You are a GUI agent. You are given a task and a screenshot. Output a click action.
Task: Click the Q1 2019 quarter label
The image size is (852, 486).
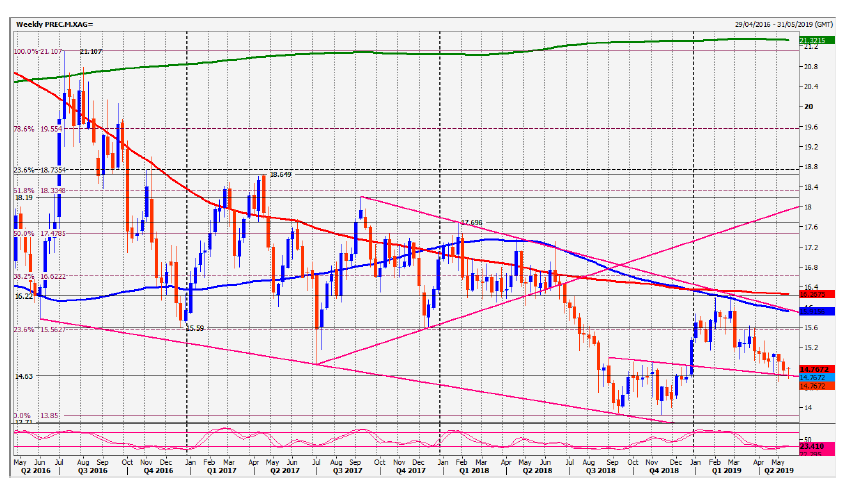click(x=726, y=470)
